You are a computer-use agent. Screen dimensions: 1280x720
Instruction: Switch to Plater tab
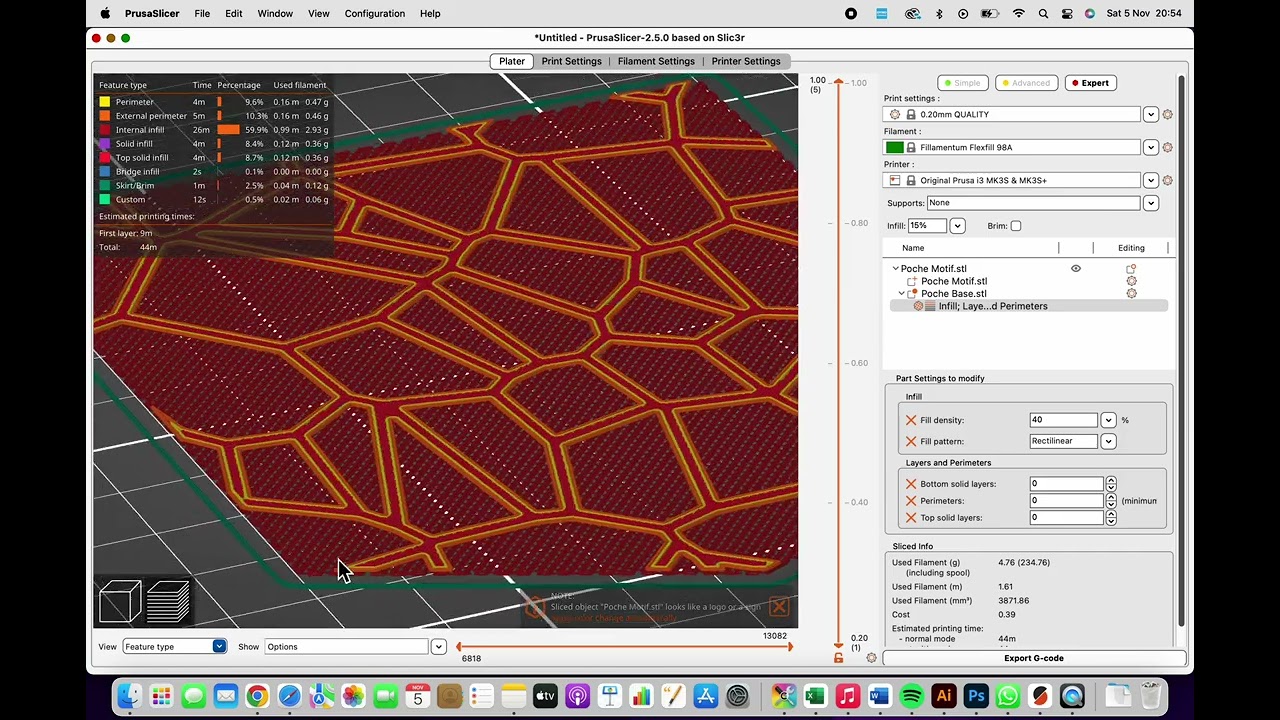512,61
